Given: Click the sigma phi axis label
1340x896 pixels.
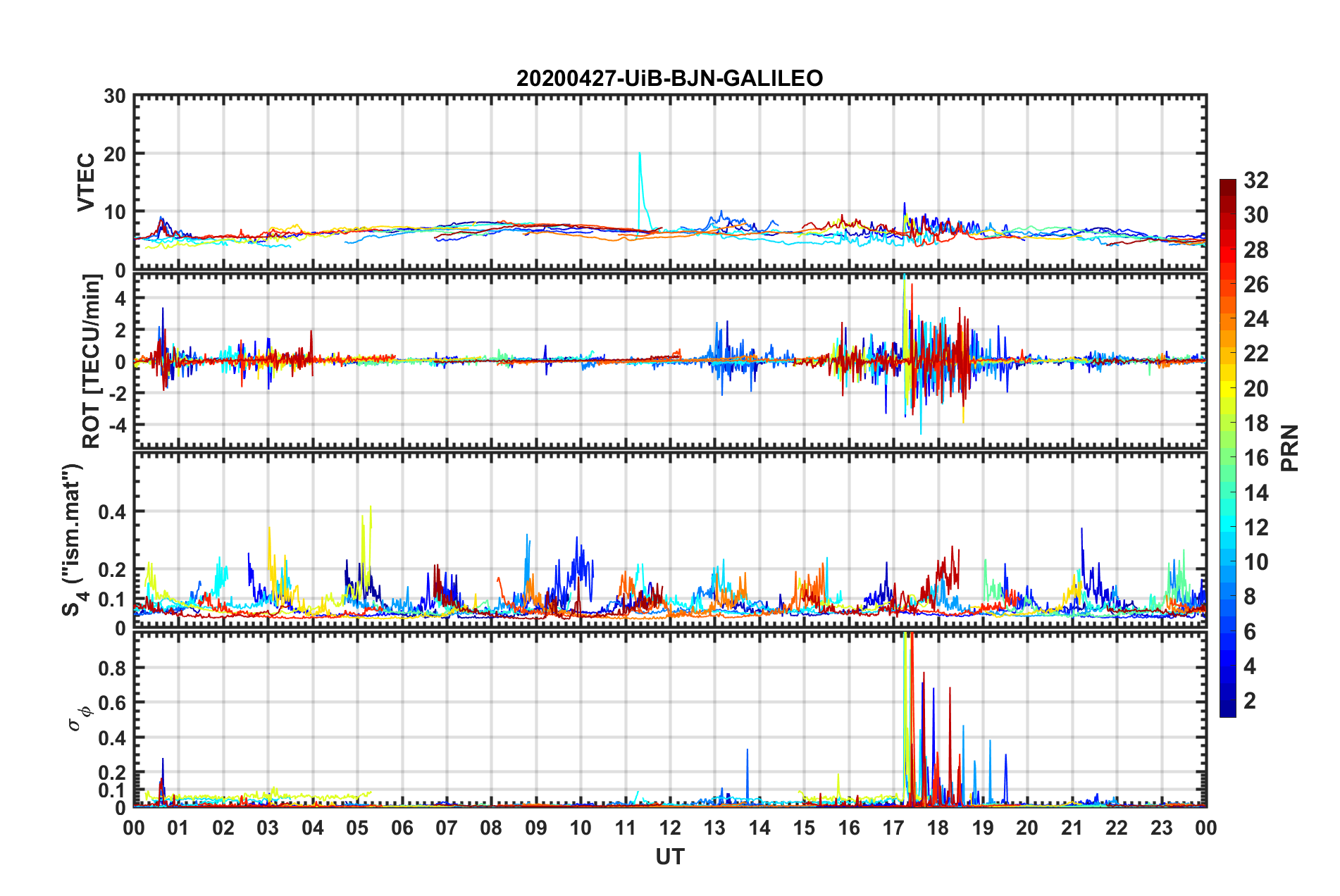Looking at the screenshot, I should point(80,719).
